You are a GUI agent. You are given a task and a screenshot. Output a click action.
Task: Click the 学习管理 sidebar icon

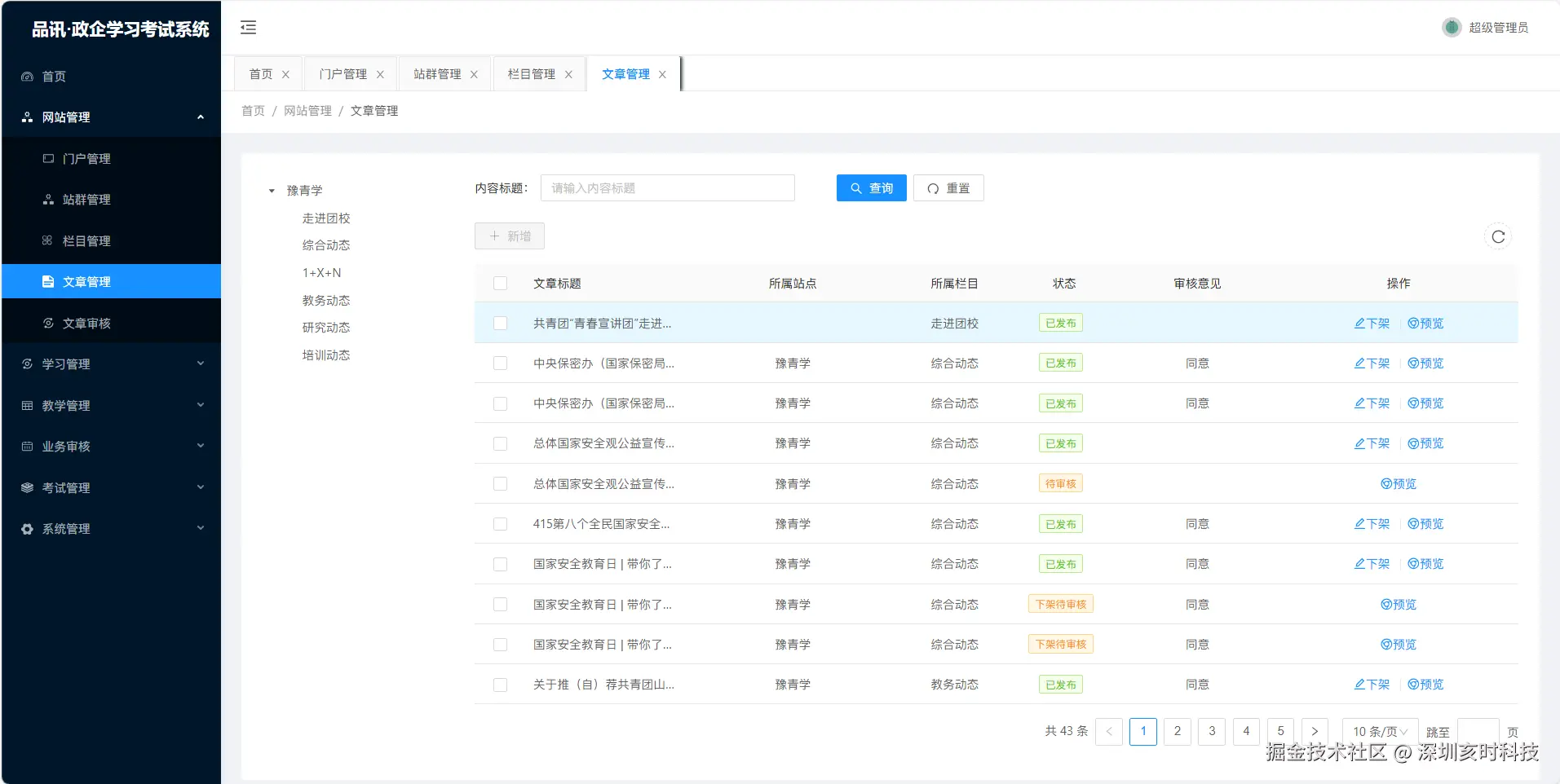27,364
